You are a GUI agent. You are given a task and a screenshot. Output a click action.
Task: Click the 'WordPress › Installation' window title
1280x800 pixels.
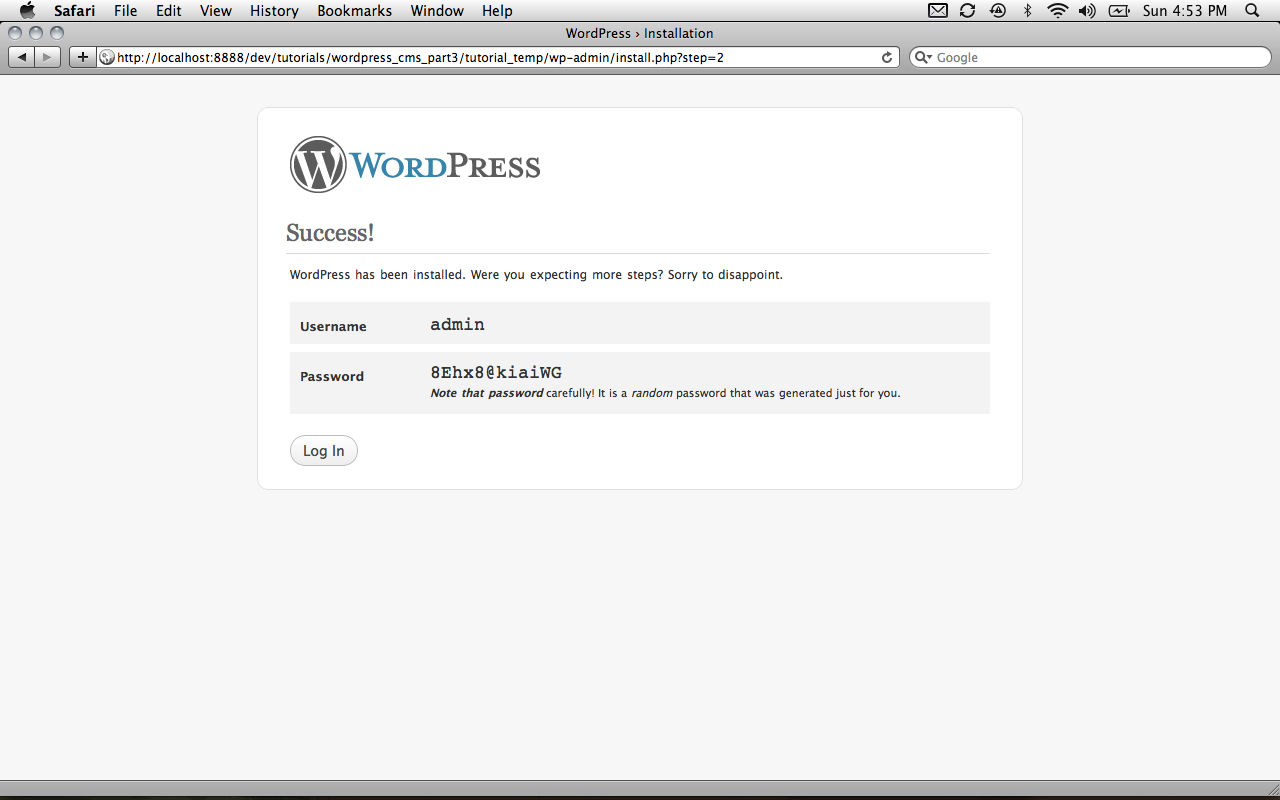640,33
